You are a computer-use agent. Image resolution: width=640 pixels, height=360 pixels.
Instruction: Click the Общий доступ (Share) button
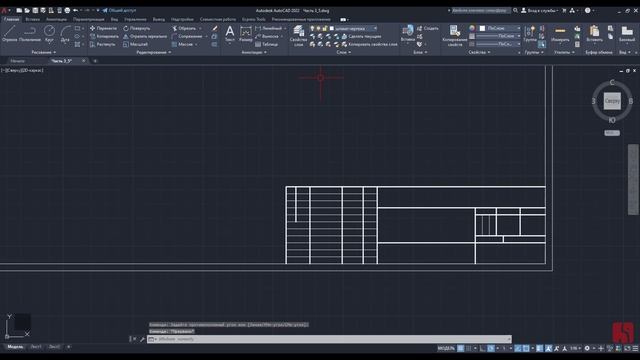(x=119, y=11)
